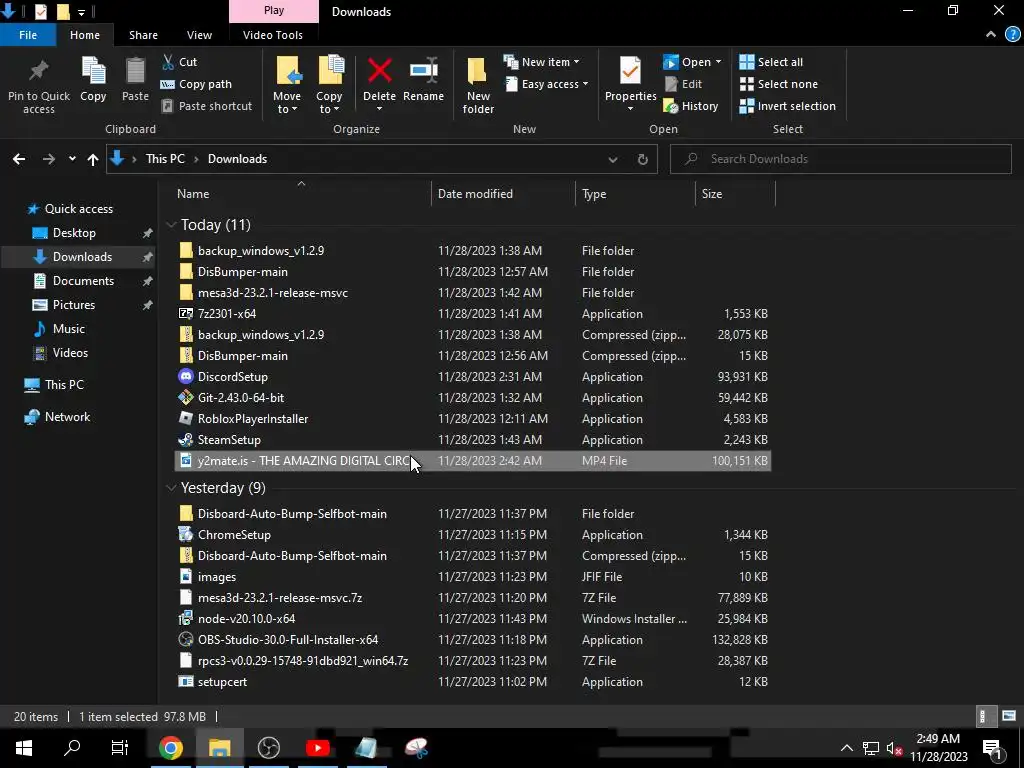Open YouTube app in taskbar
Image resolution: width=1024 pixels, height=768 pixels.
coord(317,748)
